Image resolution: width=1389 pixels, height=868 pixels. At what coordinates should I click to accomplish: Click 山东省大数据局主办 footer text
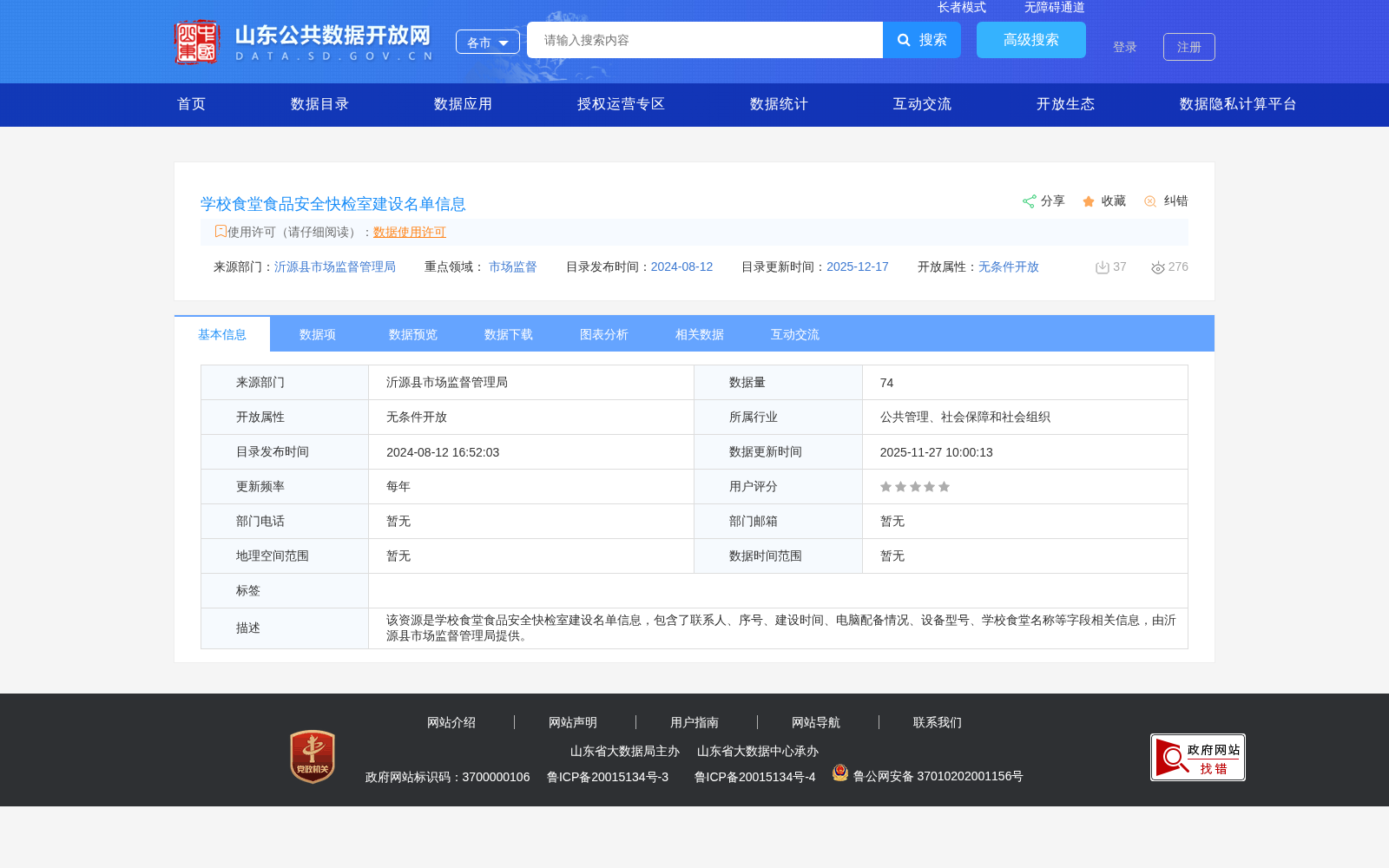[x=625, y=751]
